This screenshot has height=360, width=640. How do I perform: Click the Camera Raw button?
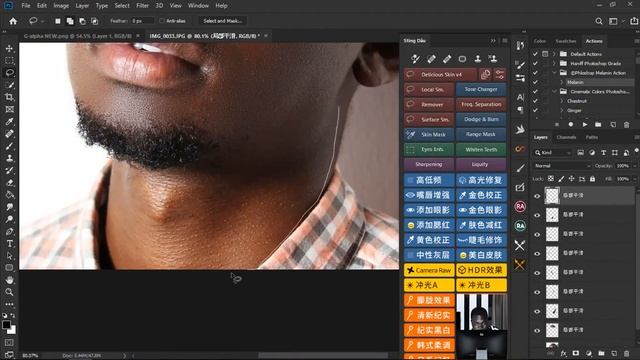[429, 270]
